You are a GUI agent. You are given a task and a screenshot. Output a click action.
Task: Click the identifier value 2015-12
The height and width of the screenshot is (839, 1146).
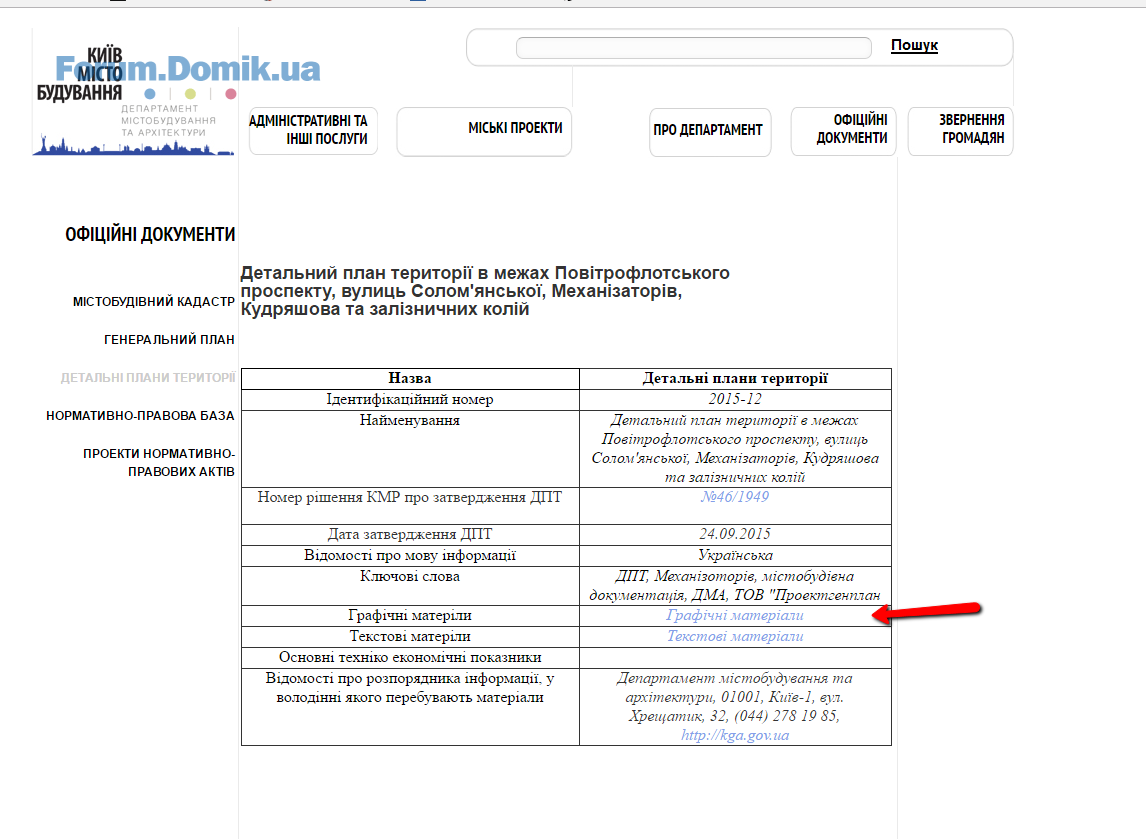[735, 399]
